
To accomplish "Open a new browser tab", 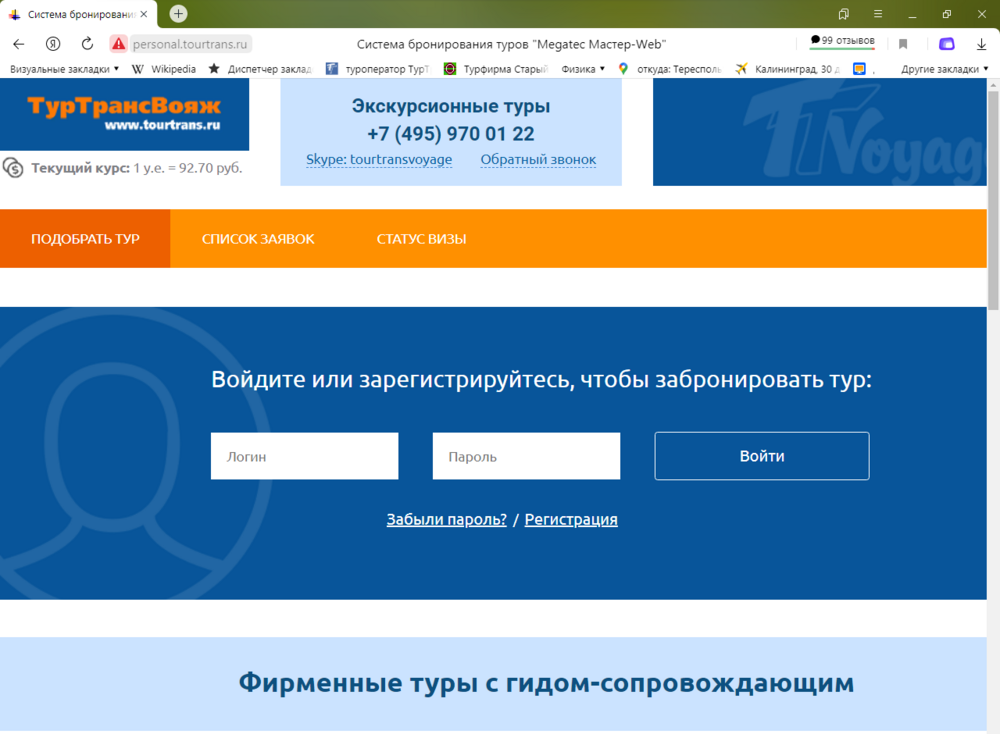I will 177,15.
